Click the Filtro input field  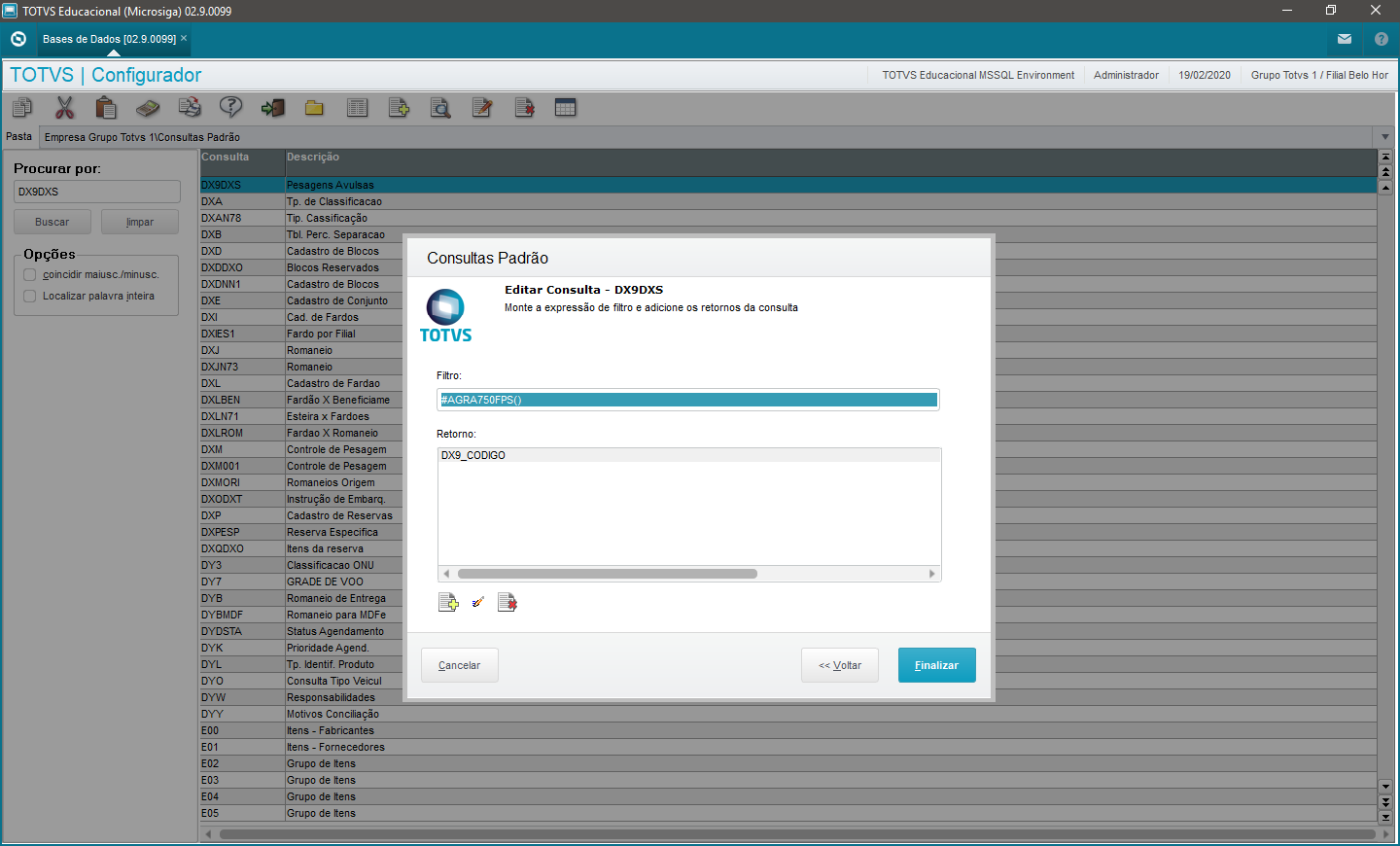[688, 400]
